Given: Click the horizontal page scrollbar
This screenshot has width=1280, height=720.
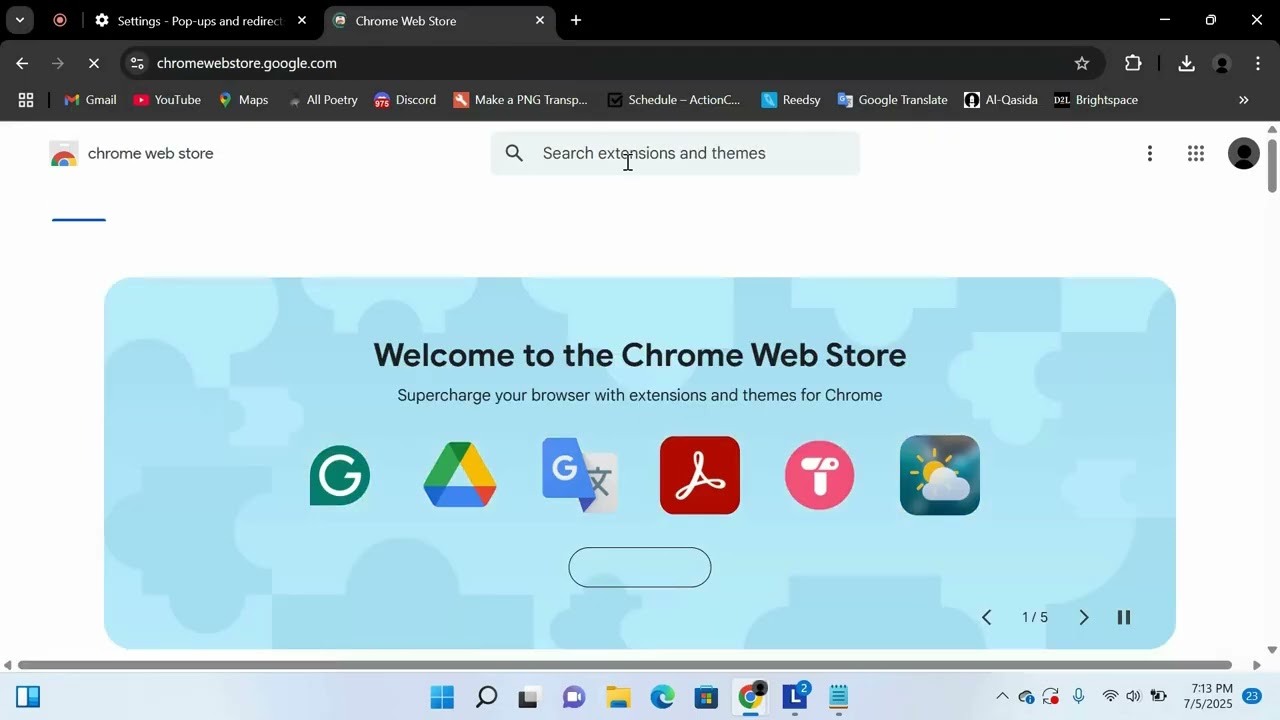Looking at the screenshot, I should click(625, 665).
